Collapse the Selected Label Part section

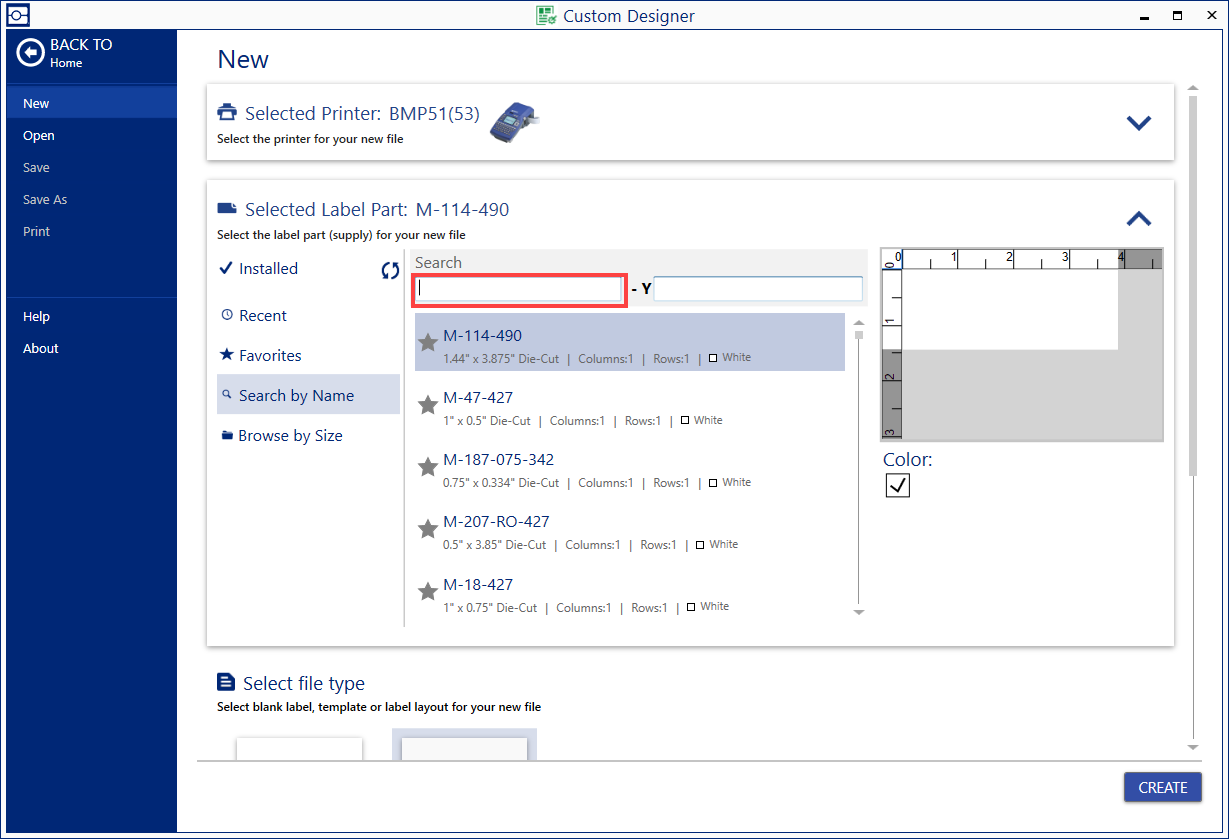pos(1139,219)
